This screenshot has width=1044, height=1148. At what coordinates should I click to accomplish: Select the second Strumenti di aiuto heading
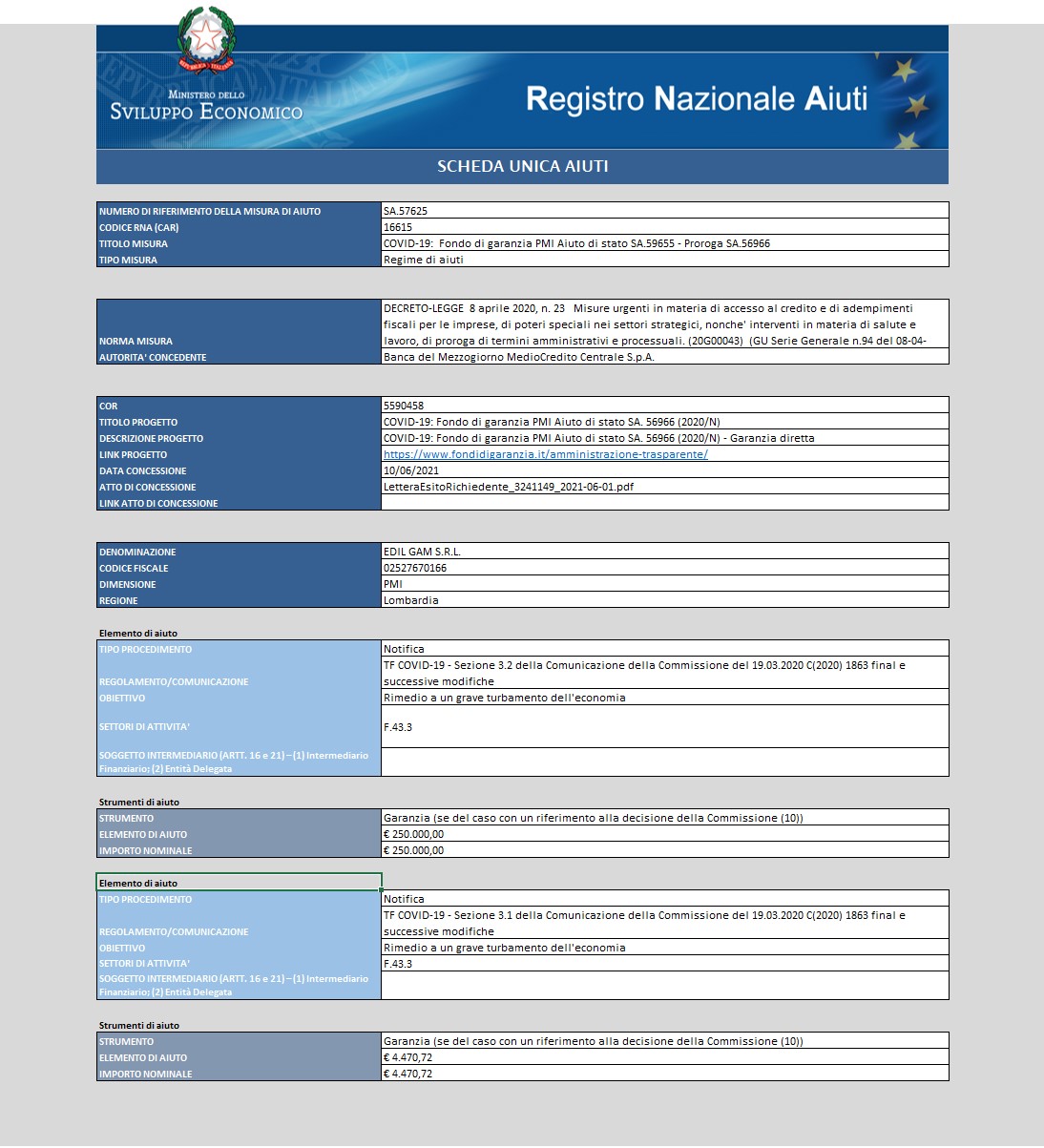point(139,1025)
